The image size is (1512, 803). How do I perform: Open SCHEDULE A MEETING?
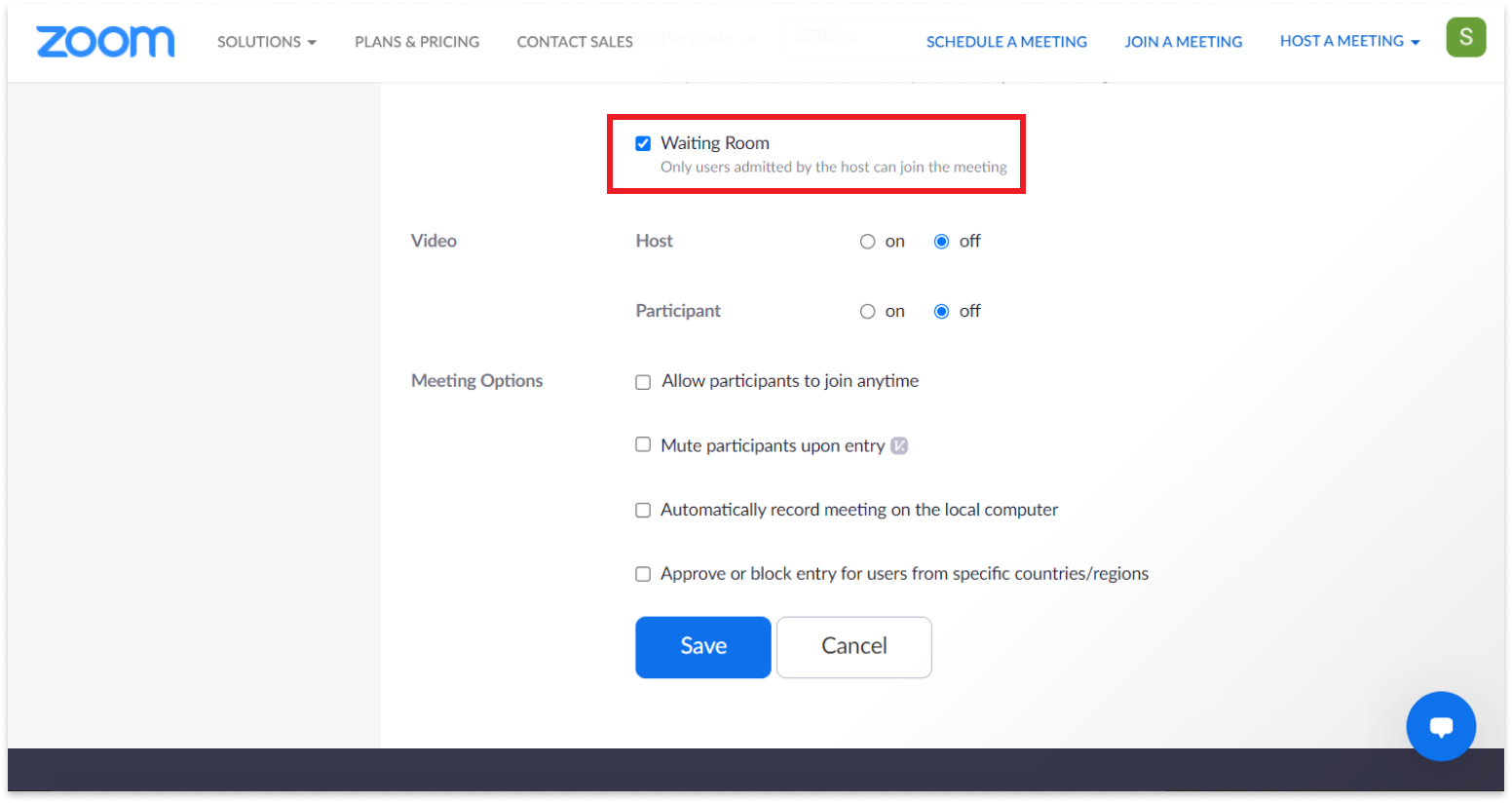point(1006,41)
